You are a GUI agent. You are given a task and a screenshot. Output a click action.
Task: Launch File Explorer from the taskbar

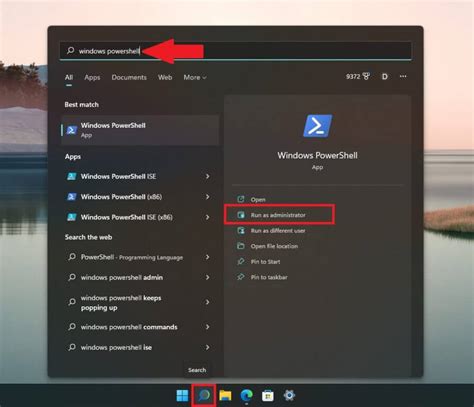coord(225,395)
